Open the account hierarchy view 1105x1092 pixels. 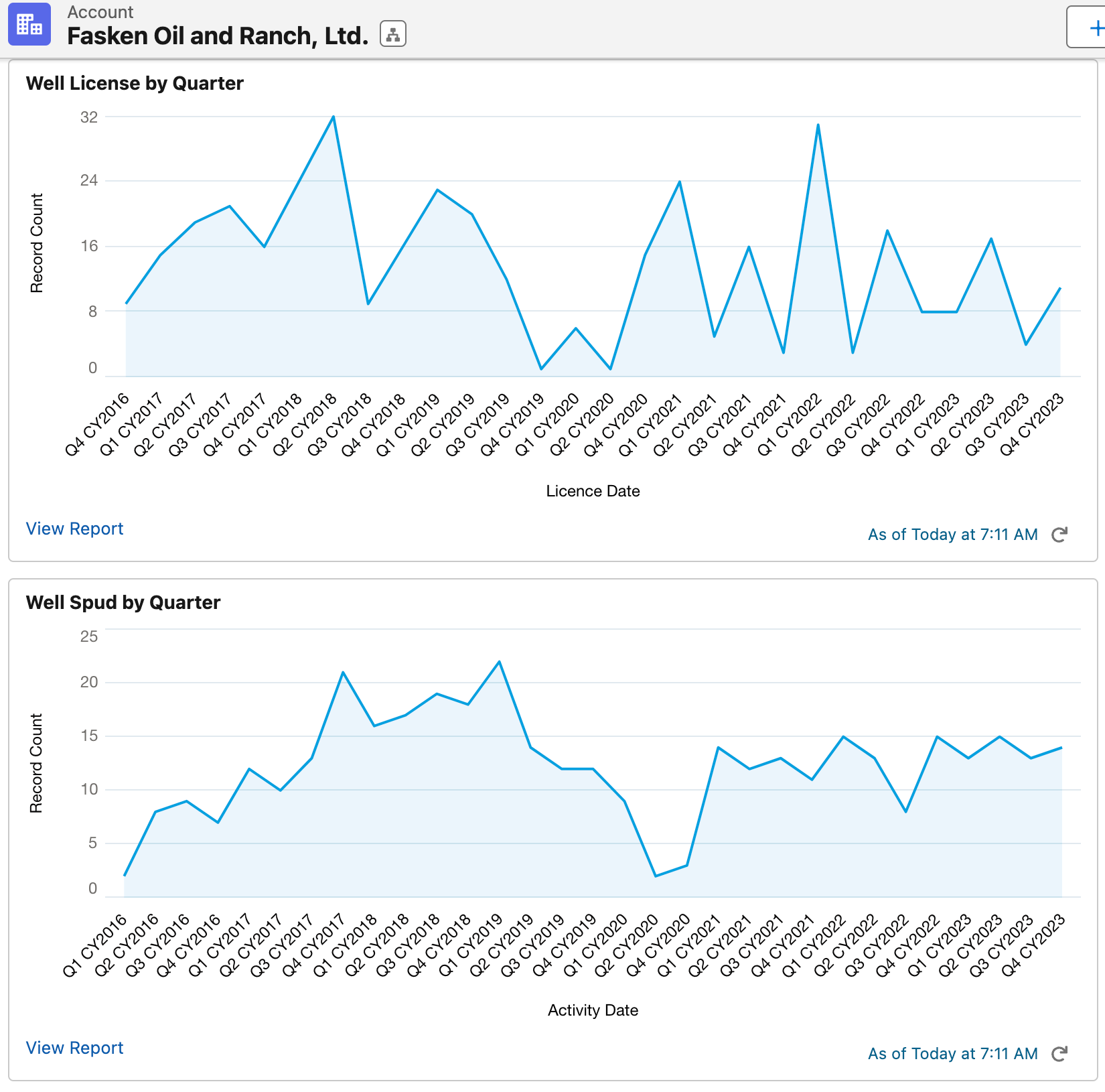tap(392, 33)
